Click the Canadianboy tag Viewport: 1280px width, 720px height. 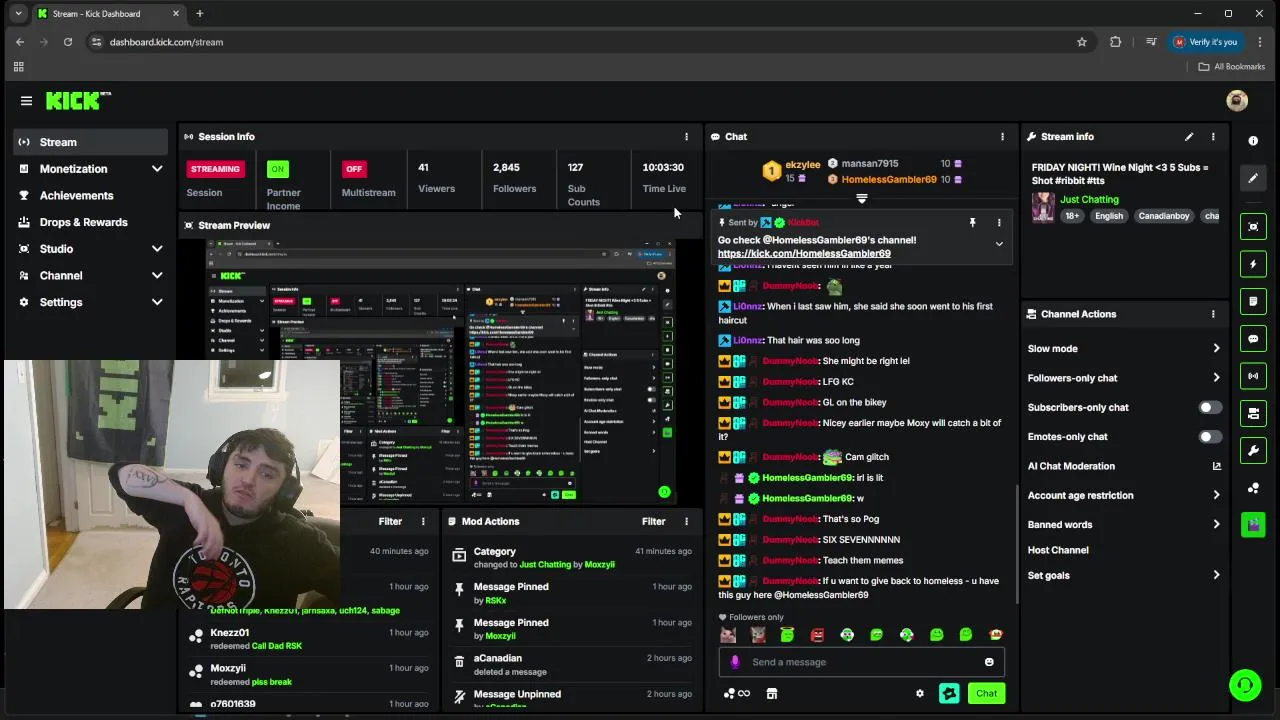(x=1163, y=216)
